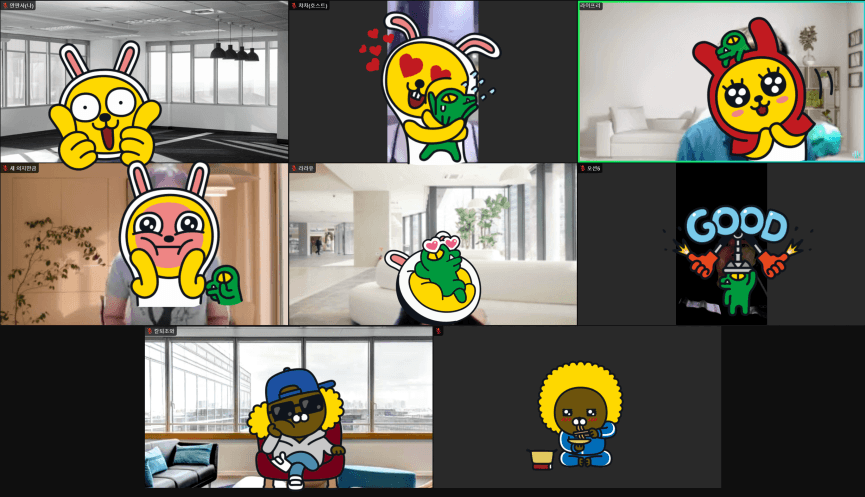This screenshot has height=497, width=865.
Task: Click the name label on the heart-glasses creature tile
Action: [x=306, y=168]
